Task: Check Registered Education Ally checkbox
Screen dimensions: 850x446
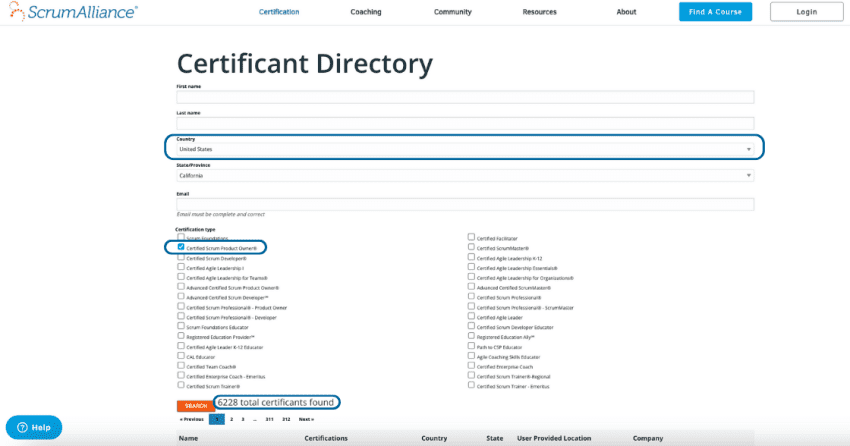Action: (472, 336)
